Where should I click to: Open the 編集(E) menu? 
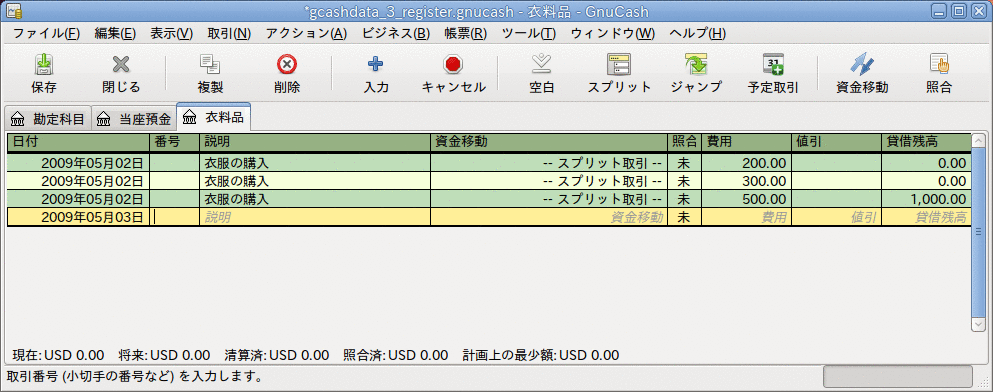coord(115,34)
